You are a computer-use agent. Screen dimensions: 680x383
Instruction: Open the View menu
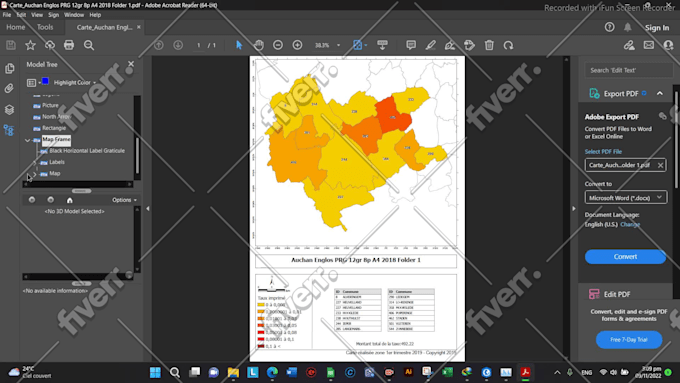click(37, 15)
